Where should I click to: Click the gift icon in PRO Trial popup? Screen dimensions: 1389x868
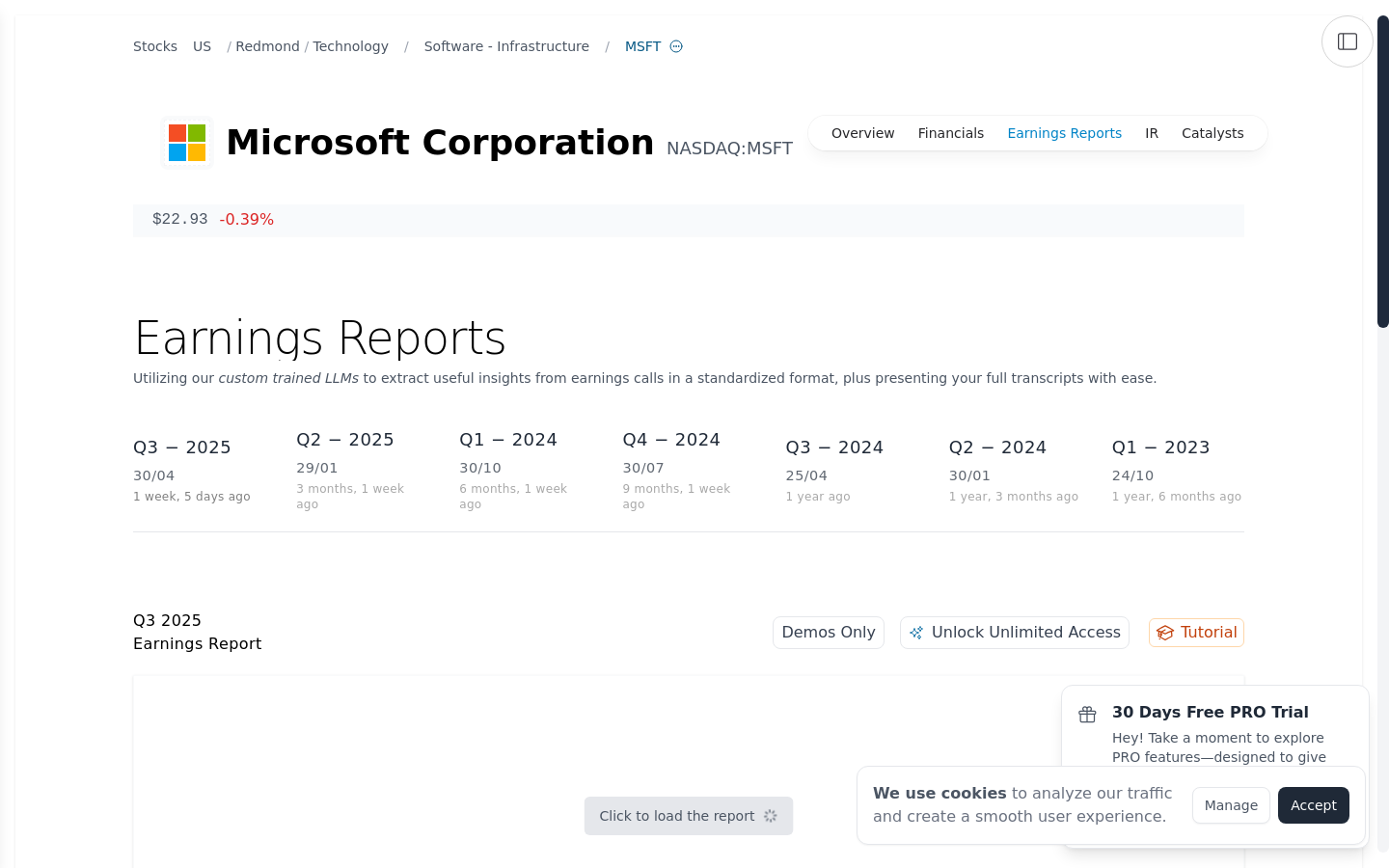(x=1087, y=715)
